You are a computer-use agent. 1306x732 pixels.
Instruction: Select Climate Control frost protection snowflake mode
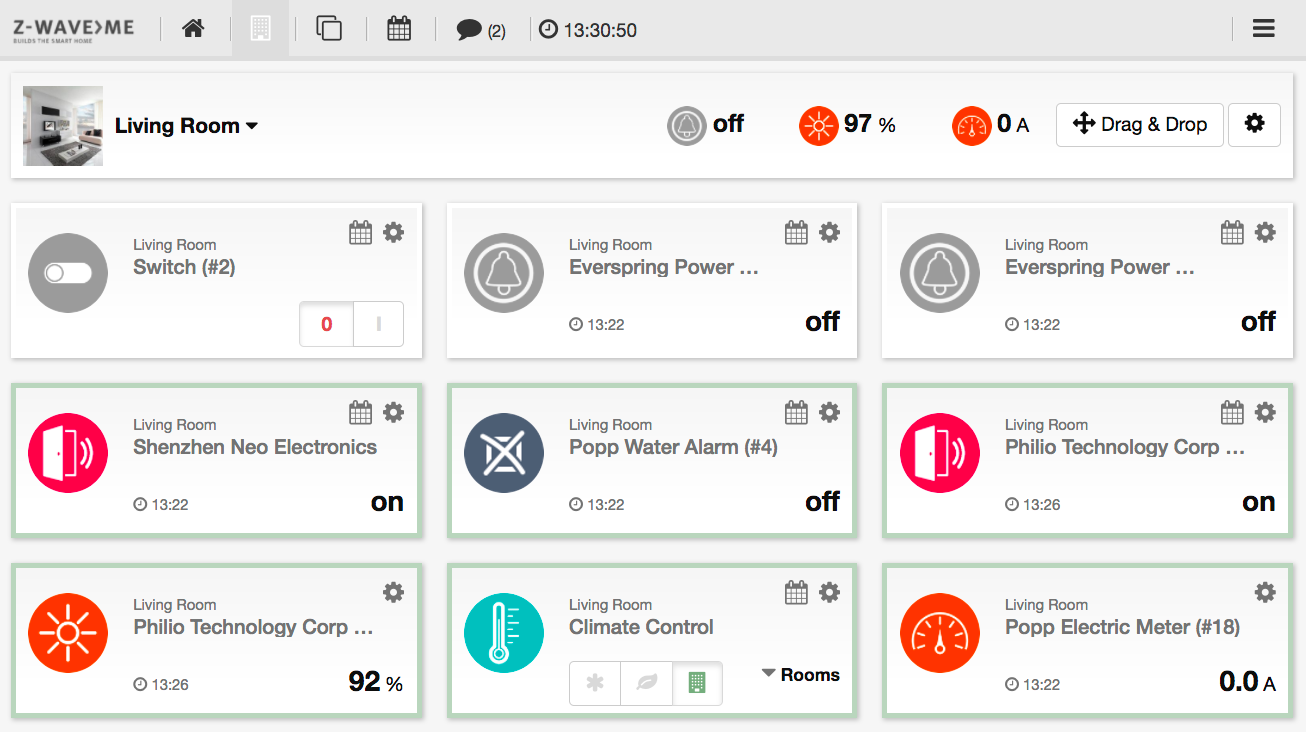tap(595, 683)
